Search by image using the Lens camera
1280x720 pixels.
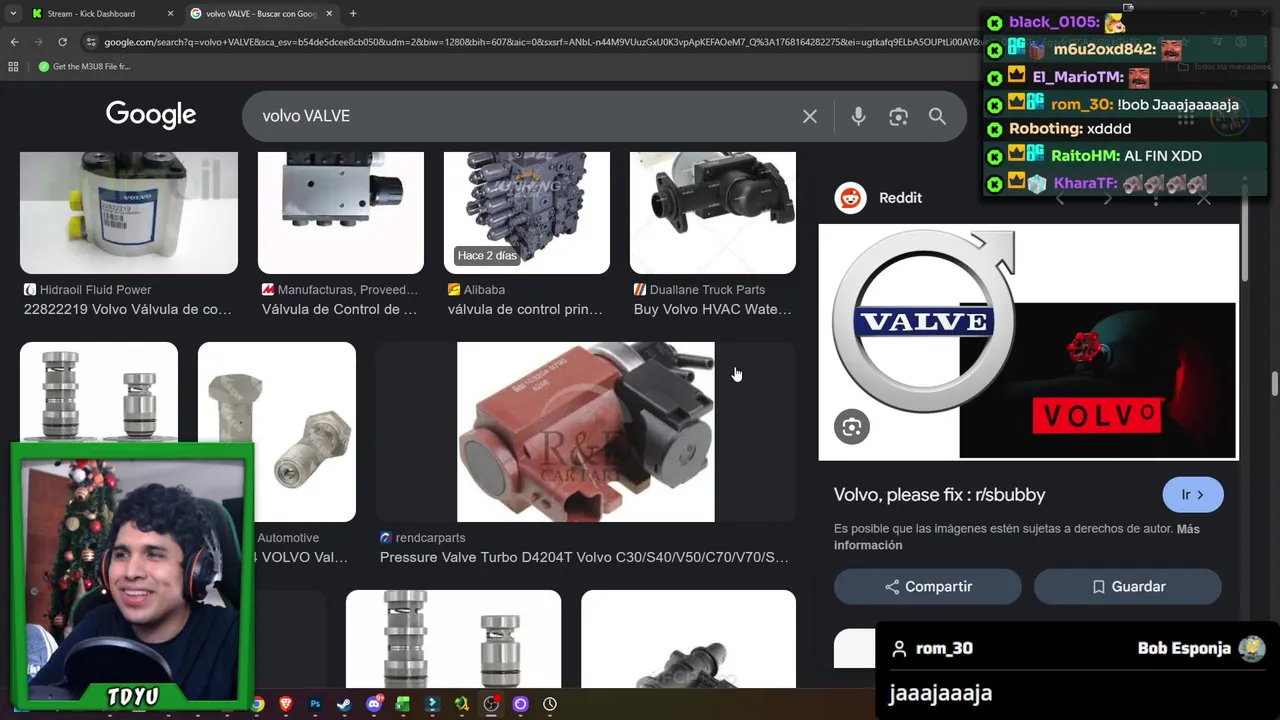[898, 116]
